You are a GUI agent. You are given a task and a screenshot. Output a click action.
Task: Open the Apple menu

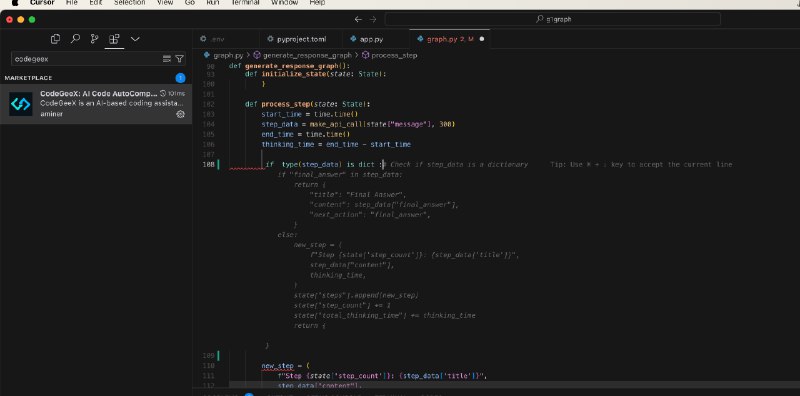15,3
